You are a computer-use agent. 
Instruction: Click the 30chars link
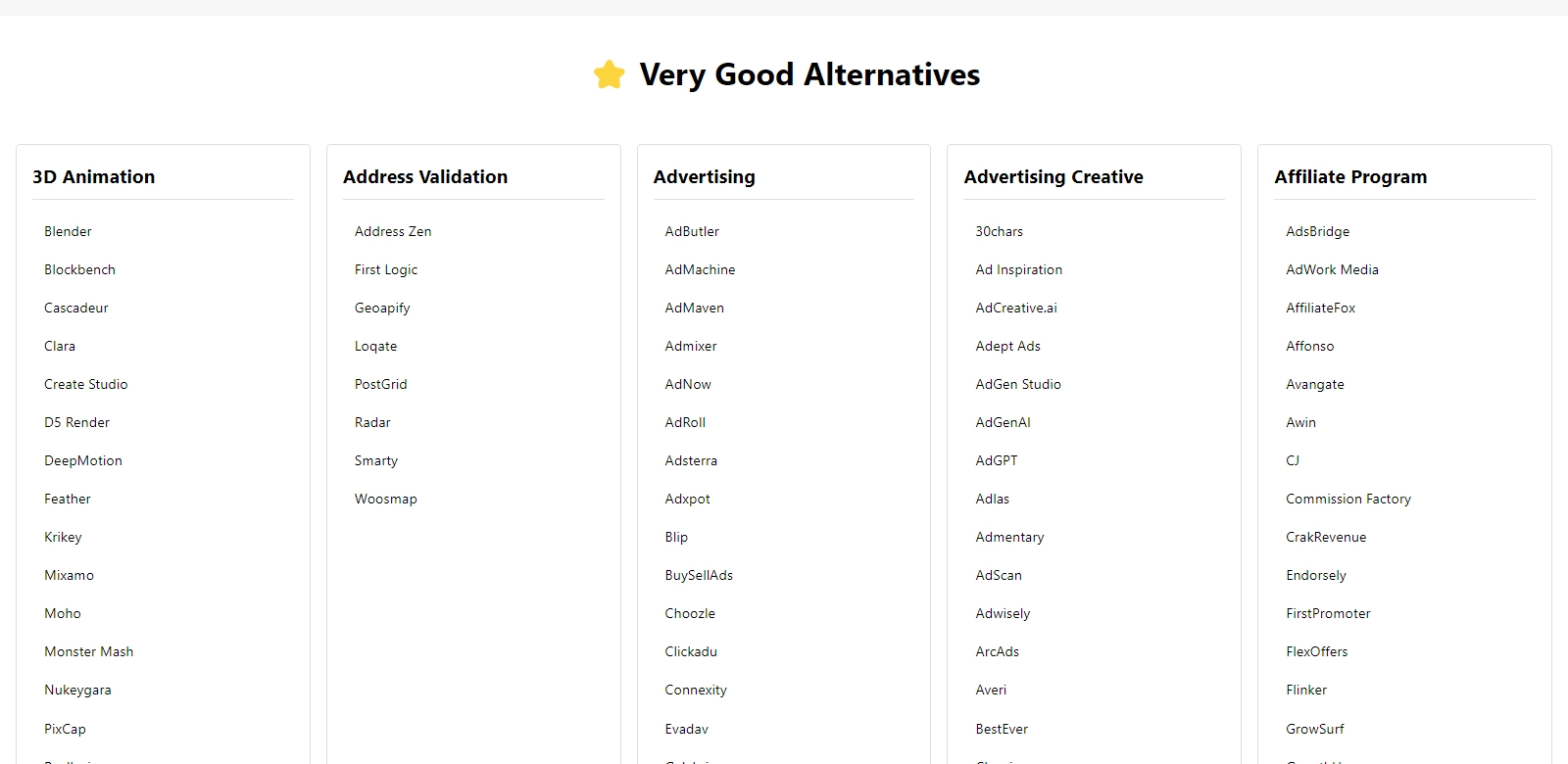999,231
